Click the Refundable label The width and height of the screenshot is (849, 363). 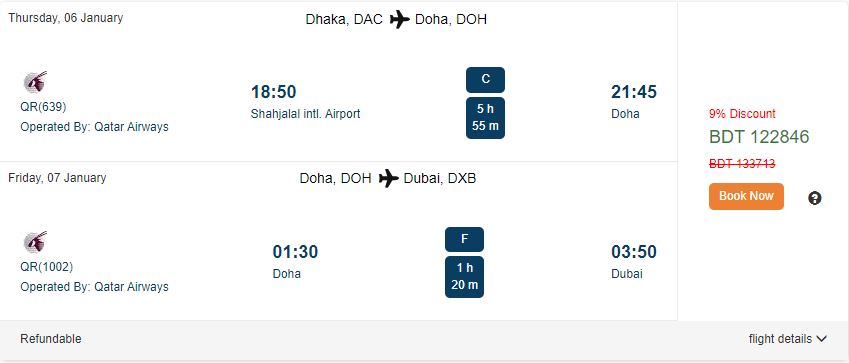[x=51, y=339]
